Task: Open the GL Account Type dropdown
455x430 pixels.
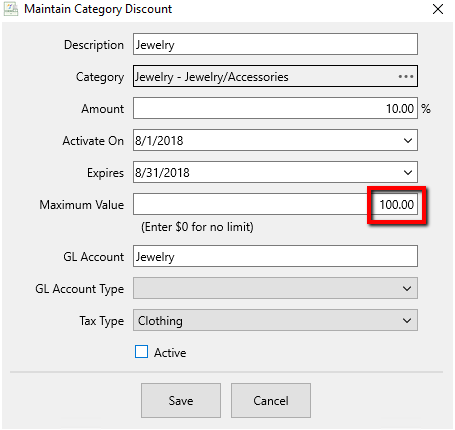Action: pyautogui.click(x=275, y=288)
